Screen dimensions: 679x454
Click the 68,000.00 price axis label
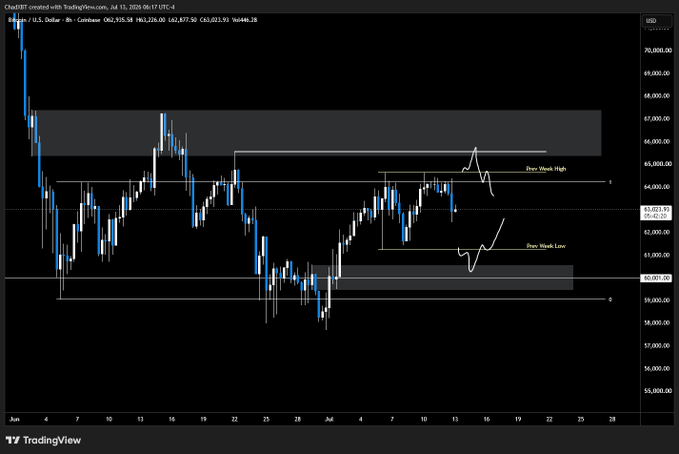click(657, 96)
